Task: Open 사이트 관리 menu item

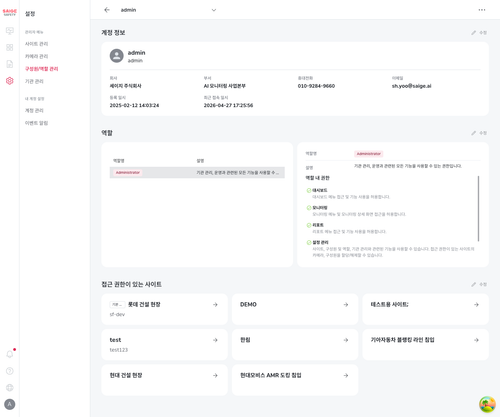Action: 37,44
